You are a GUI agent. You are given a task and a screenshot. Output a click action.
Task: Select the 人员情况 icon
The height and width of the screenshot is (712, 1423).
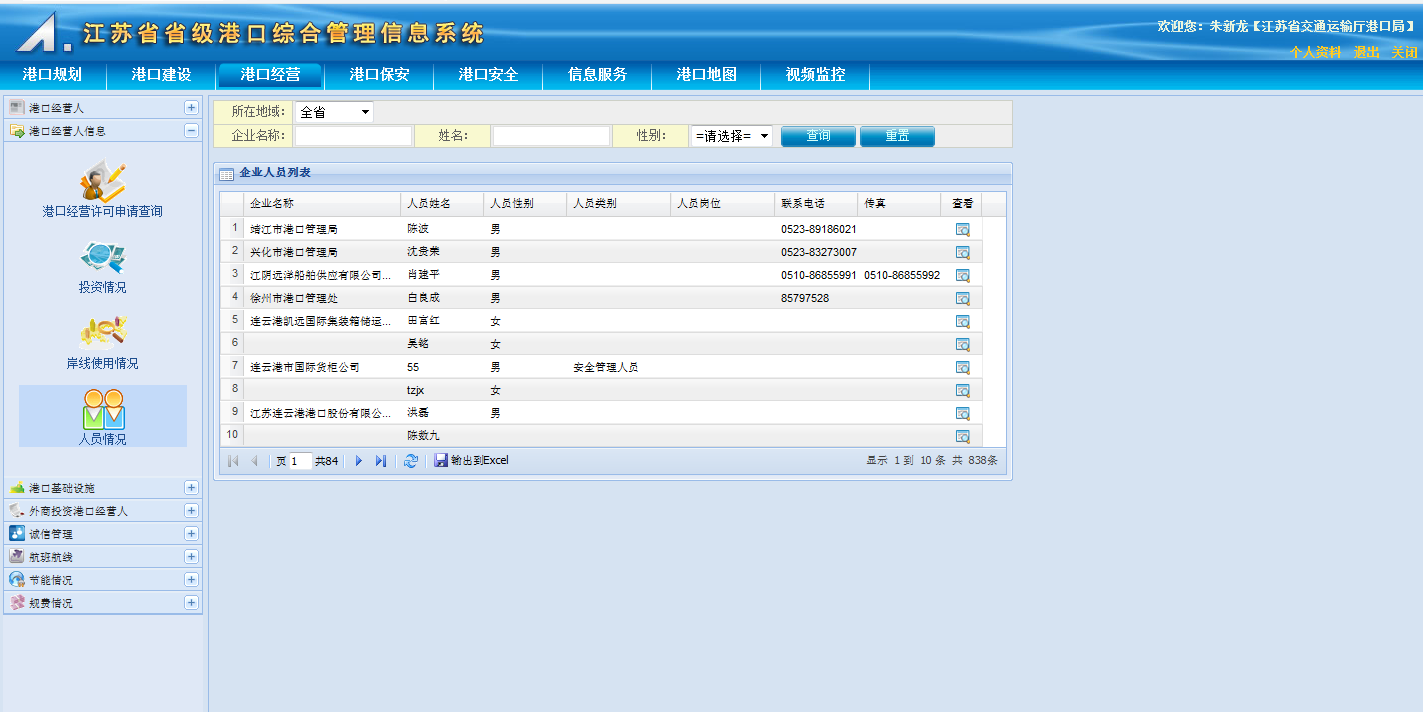[103, 411]
